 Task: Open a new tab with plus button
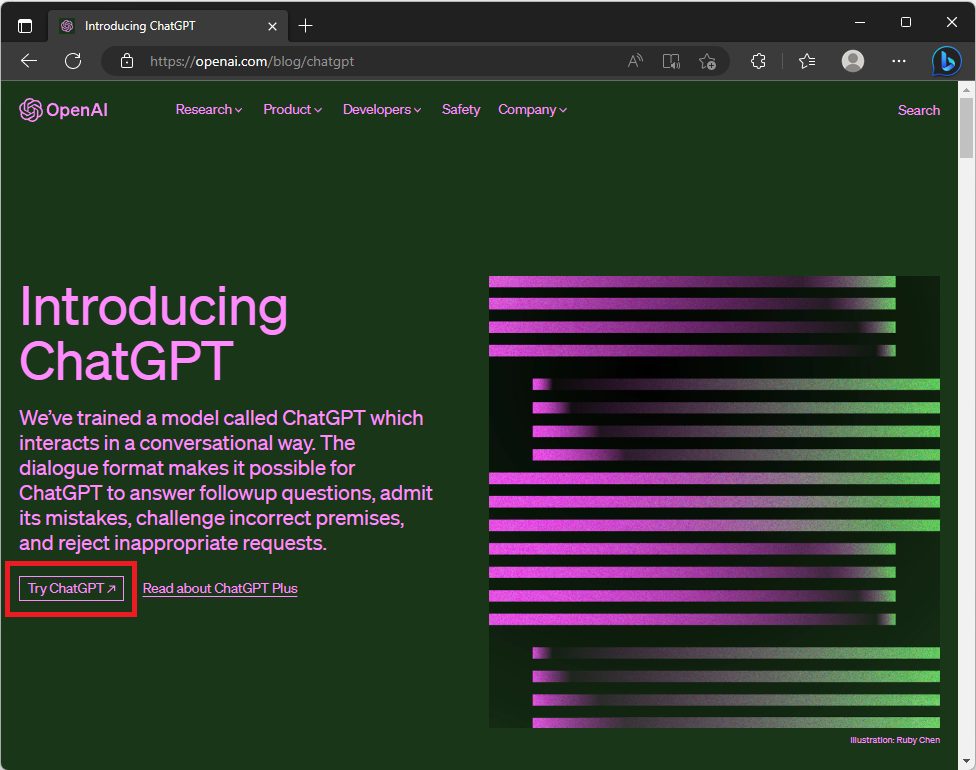(x=306, y=26)
